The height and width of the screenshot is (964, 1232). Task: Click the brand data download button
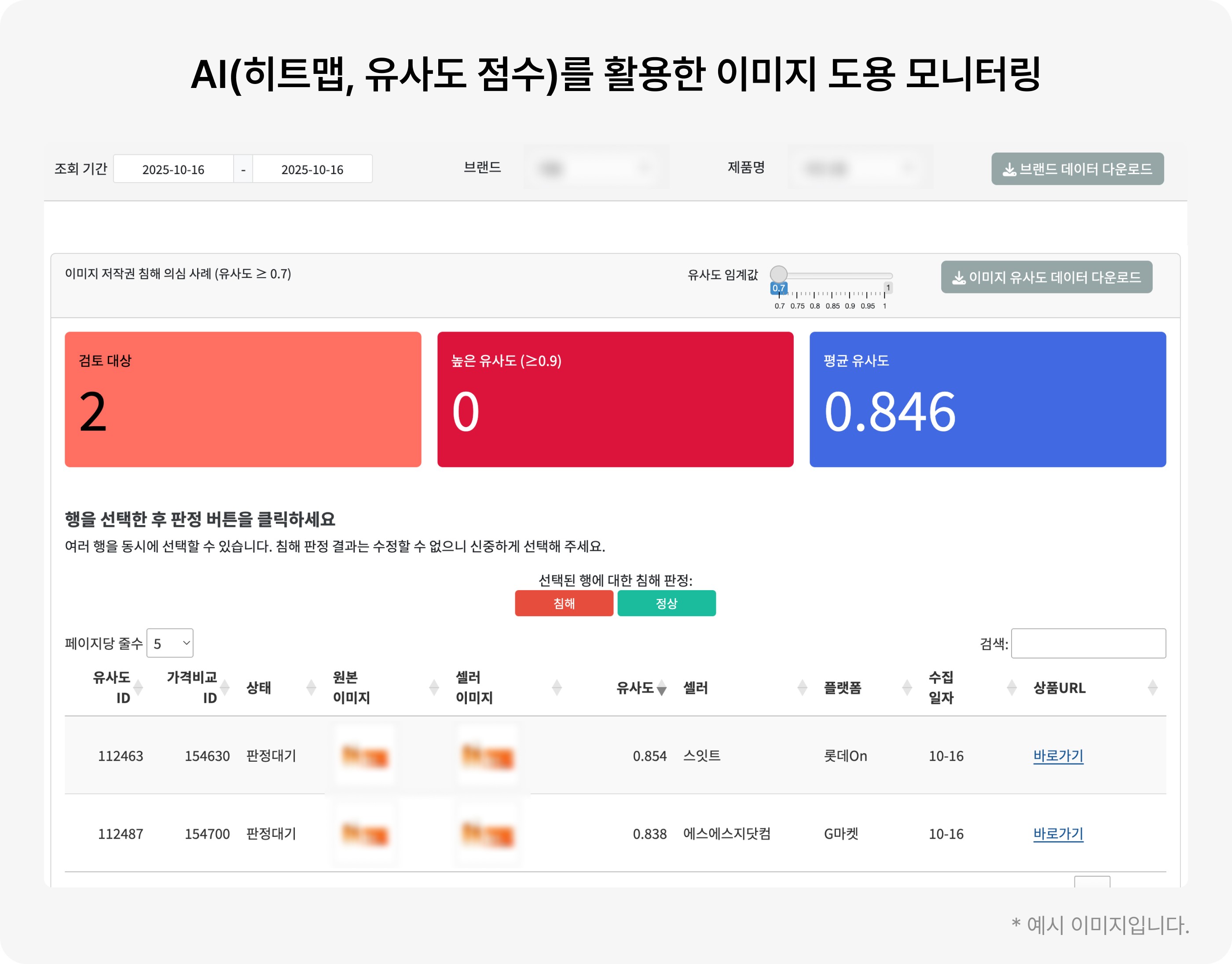(1077, 169)
